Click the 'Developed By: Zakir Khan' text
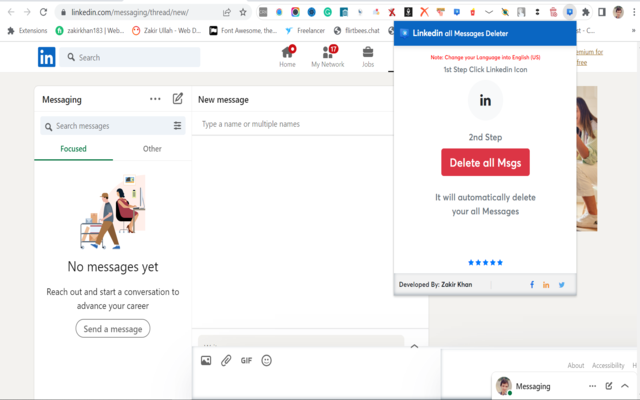Screen dimensions: 640x400 click(436, 284)
